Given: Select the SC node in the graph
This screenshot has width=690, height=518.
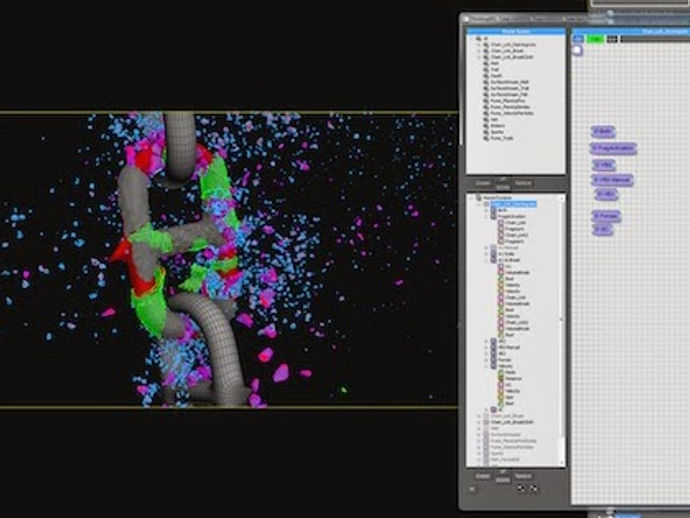Looking at the screenshot, I should point(602,229).
